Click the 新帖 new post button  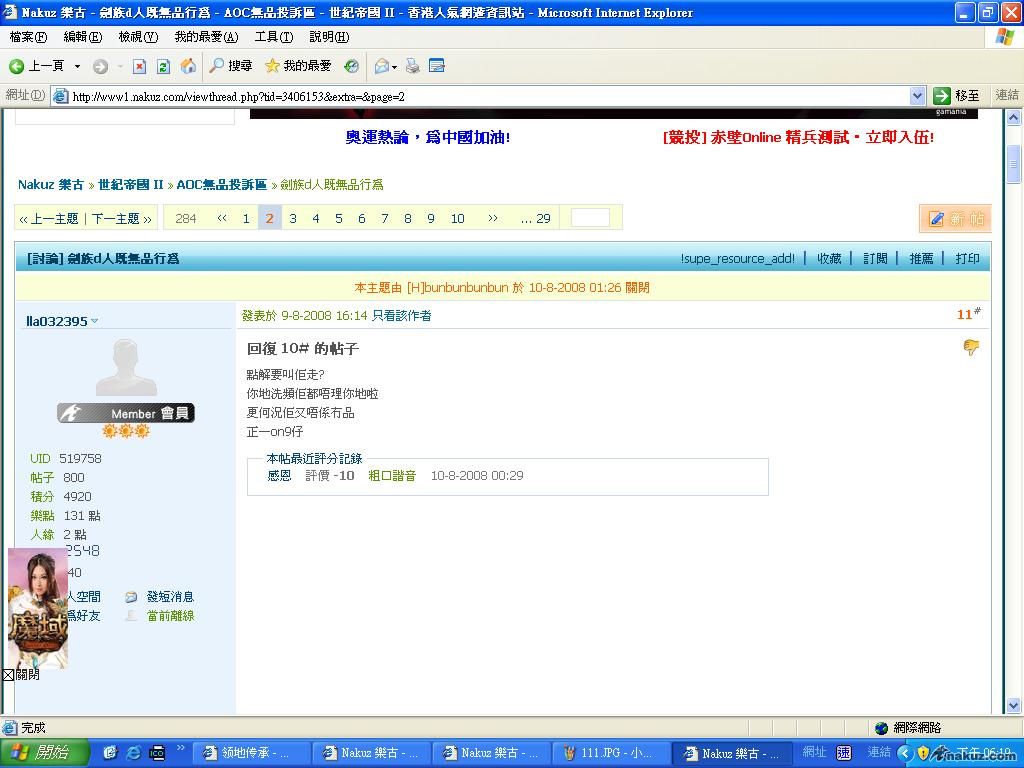click(955, 219)
